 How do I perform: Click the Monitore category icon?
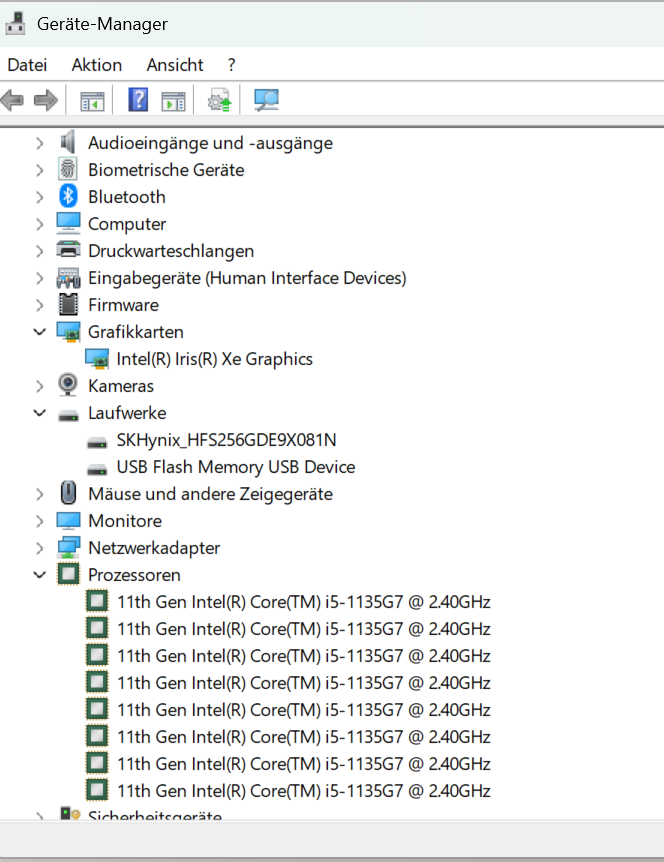click(68, 520)
